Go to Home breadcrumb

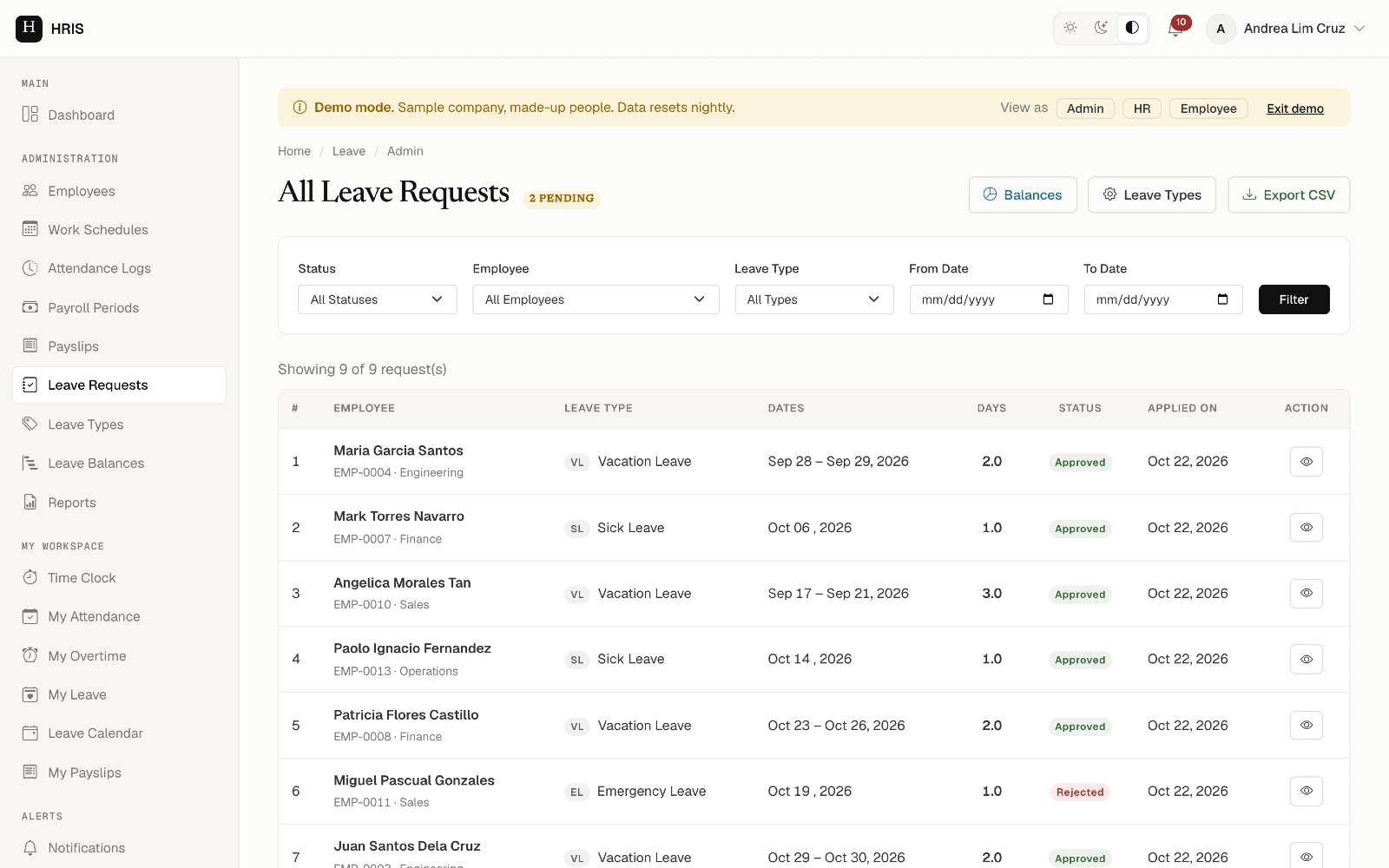[294, 151]
